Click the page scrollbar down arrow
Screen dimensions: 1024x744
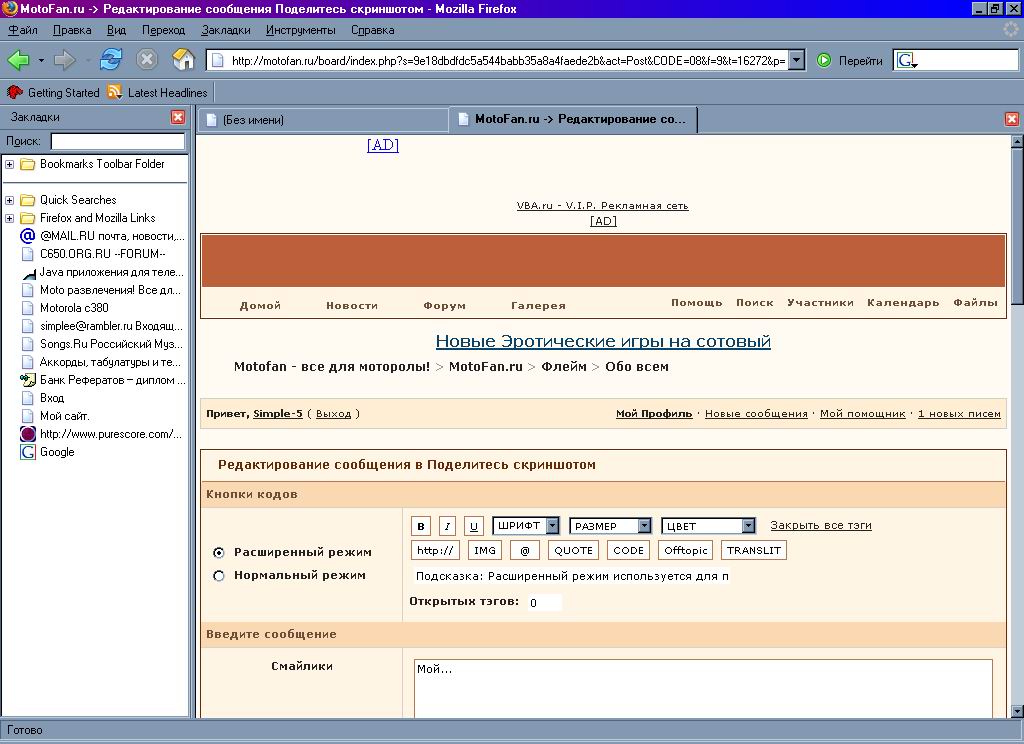coord(1017,711)
